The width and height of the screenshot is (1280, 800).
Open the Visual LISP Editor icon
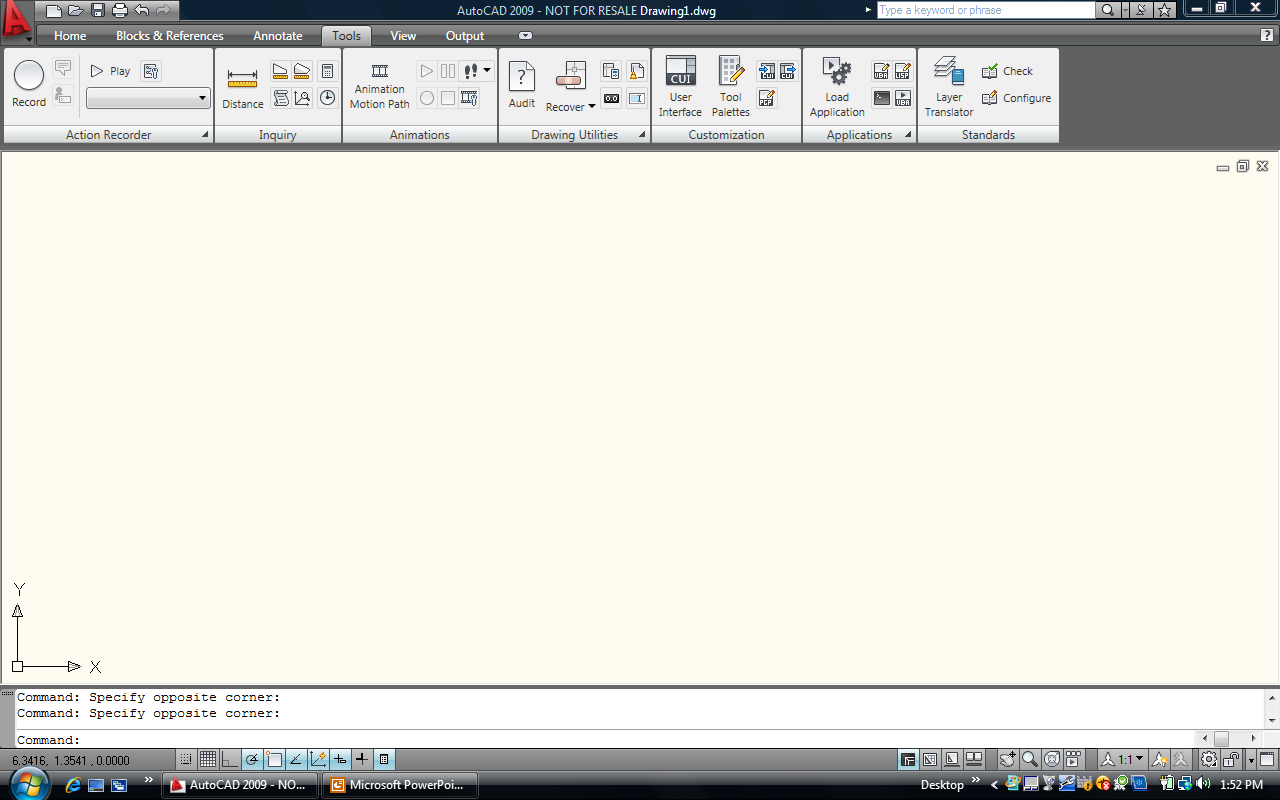pos(903,71)
